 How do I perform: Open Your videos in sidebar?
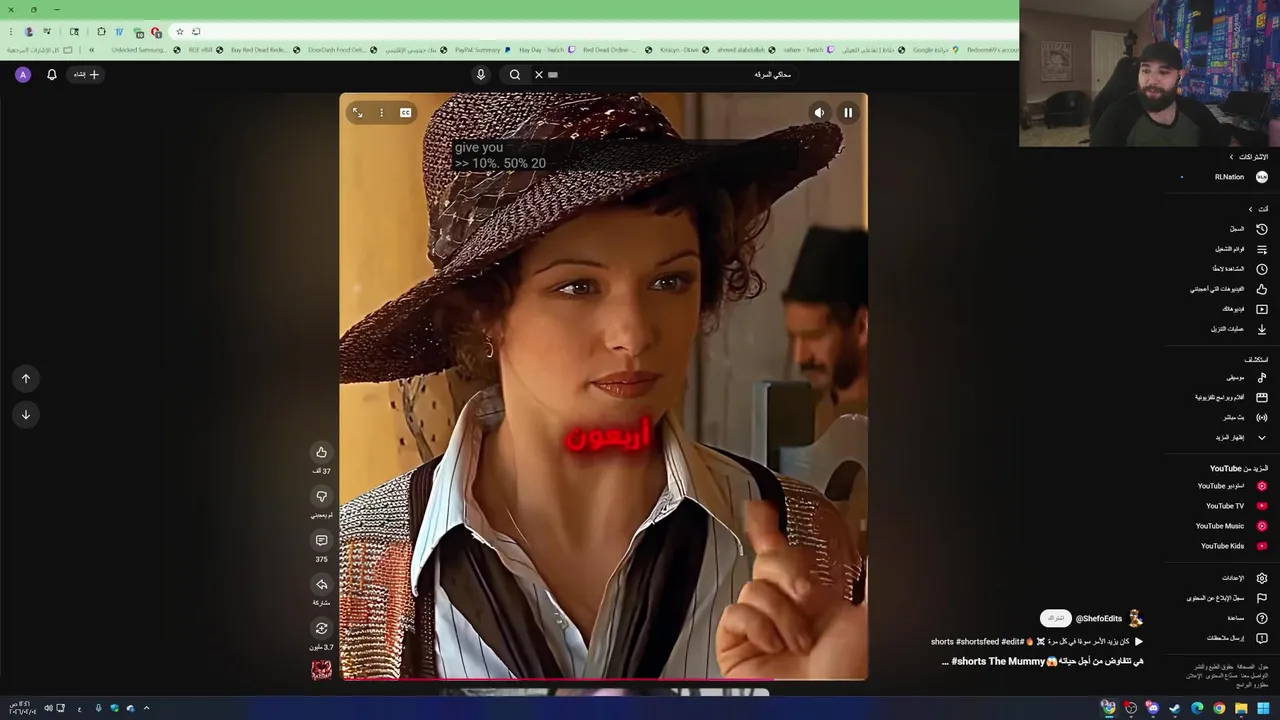click(x=1222, y=309)
